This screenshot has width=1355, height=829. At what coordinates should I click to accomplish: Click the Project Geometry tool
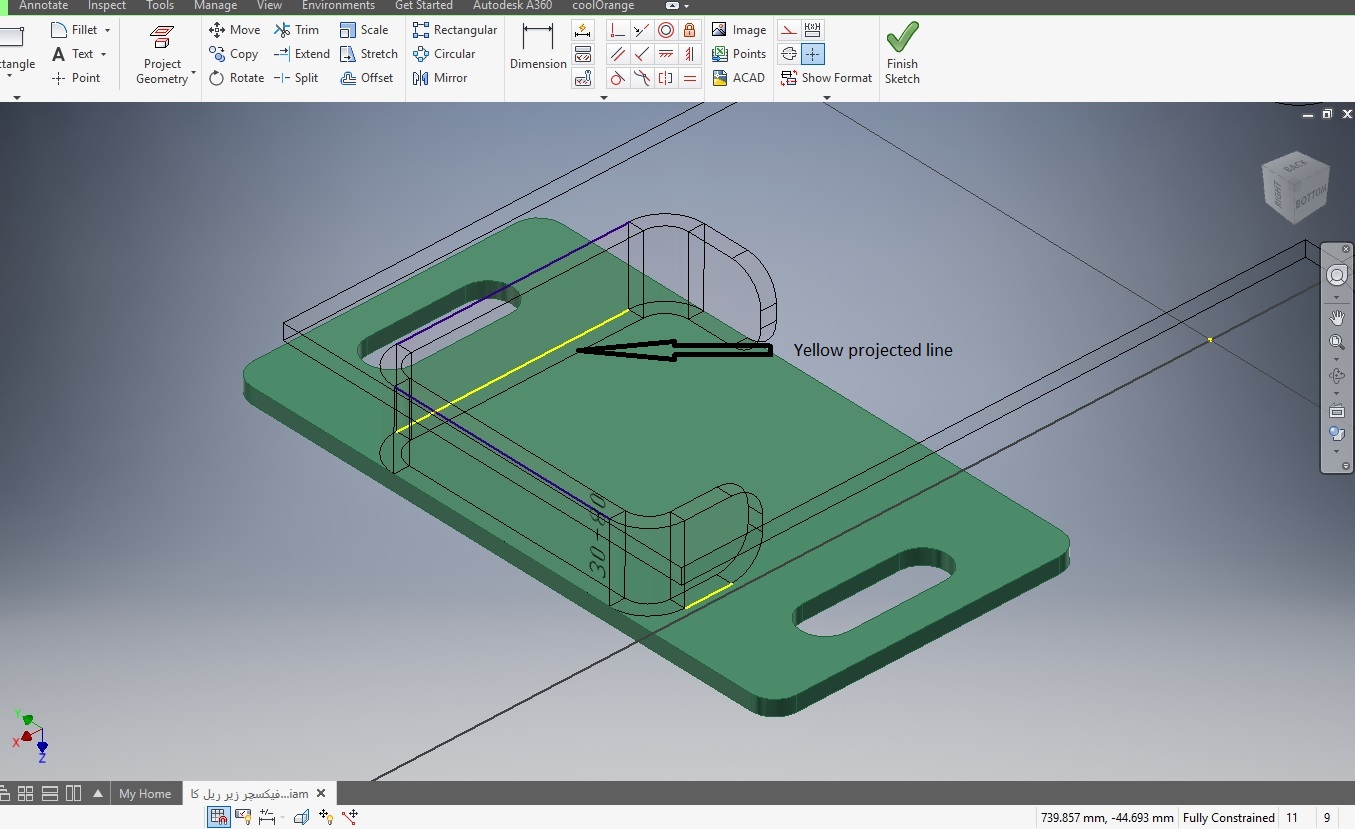162,55
